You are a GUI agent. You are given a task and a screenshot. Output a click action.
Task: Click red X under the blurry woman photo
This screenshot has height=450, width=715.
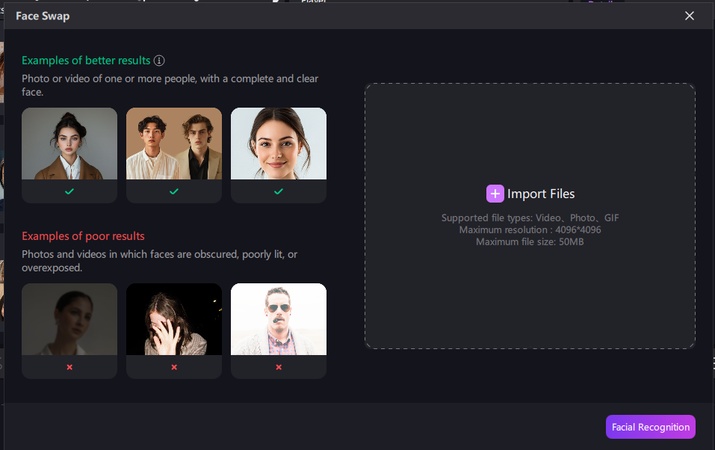point(69,367)
